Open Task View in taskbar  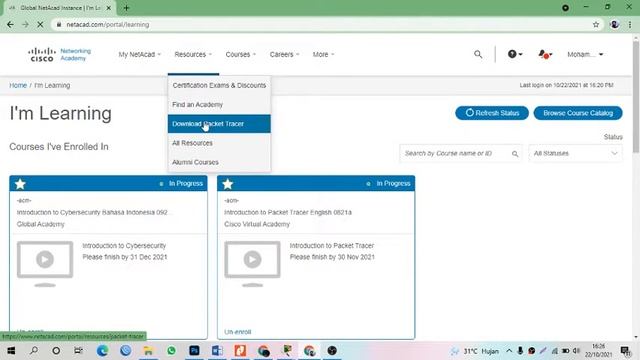(x=78, y=351)
